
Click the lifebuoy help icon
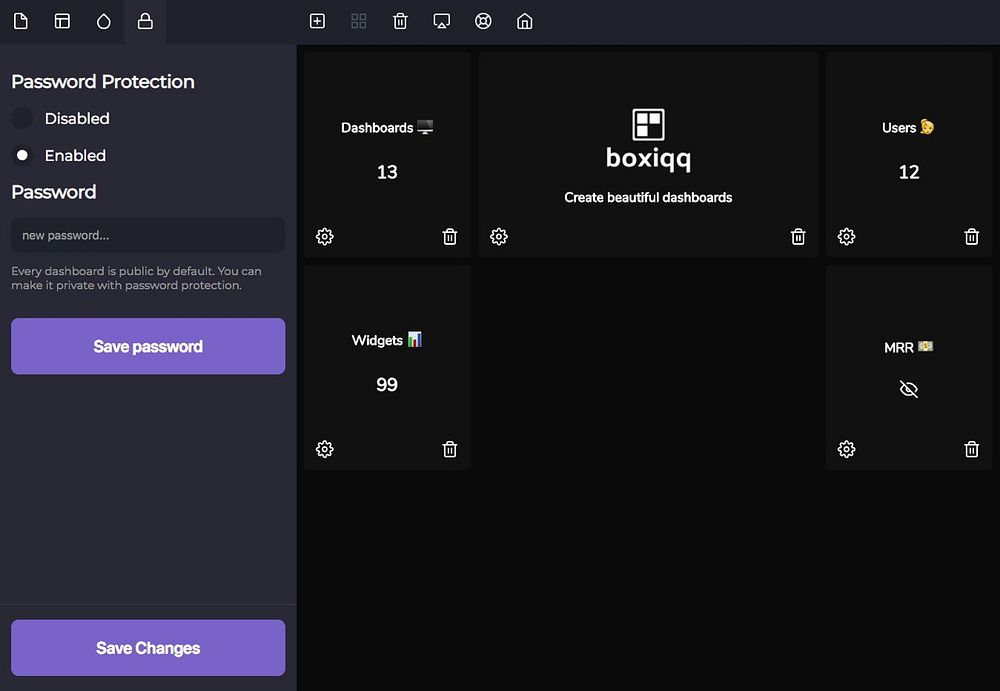click(483, 21)
